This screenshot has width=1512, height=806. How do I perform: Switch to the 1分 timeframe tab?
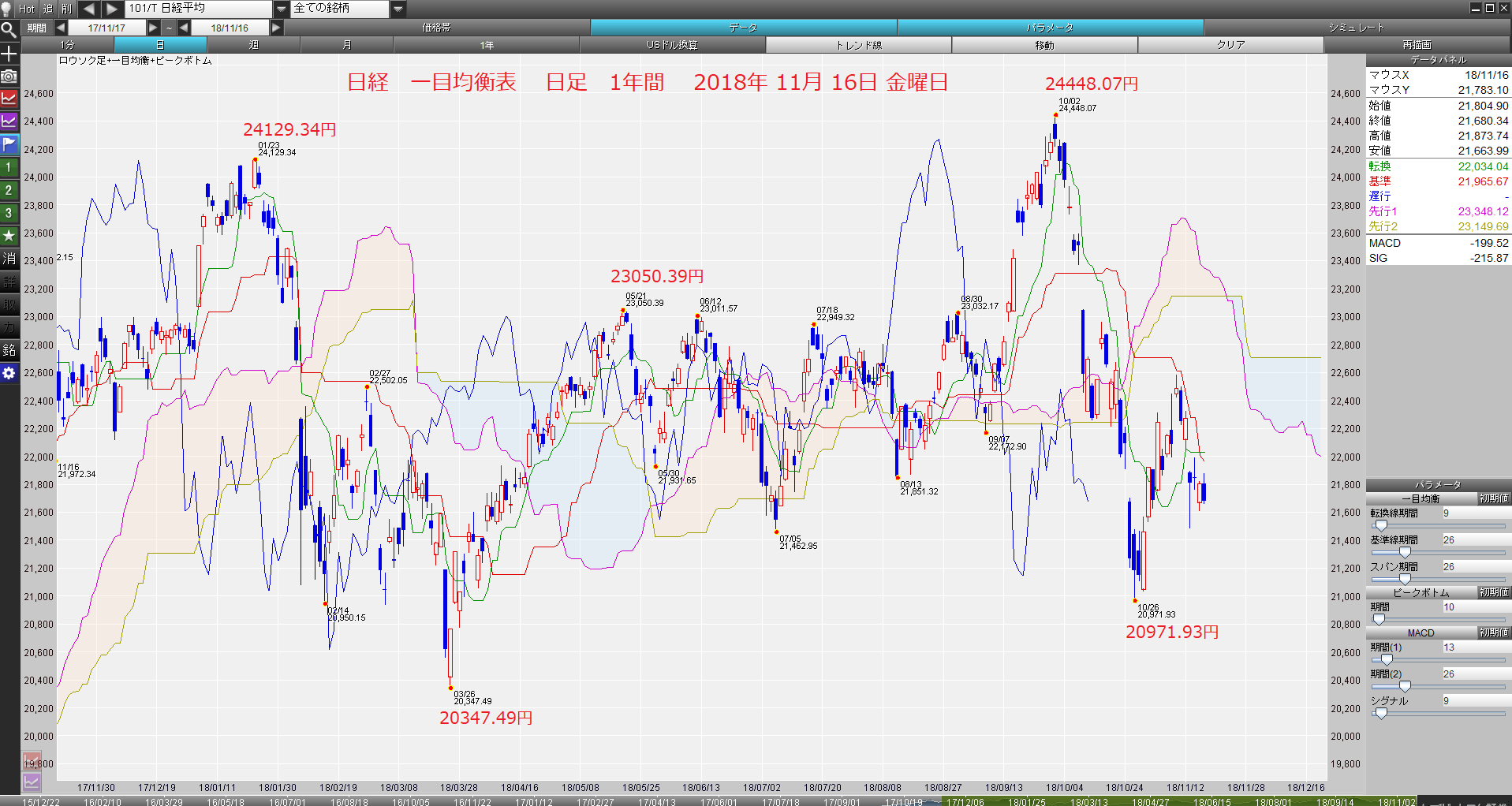(x=67, y=45)
